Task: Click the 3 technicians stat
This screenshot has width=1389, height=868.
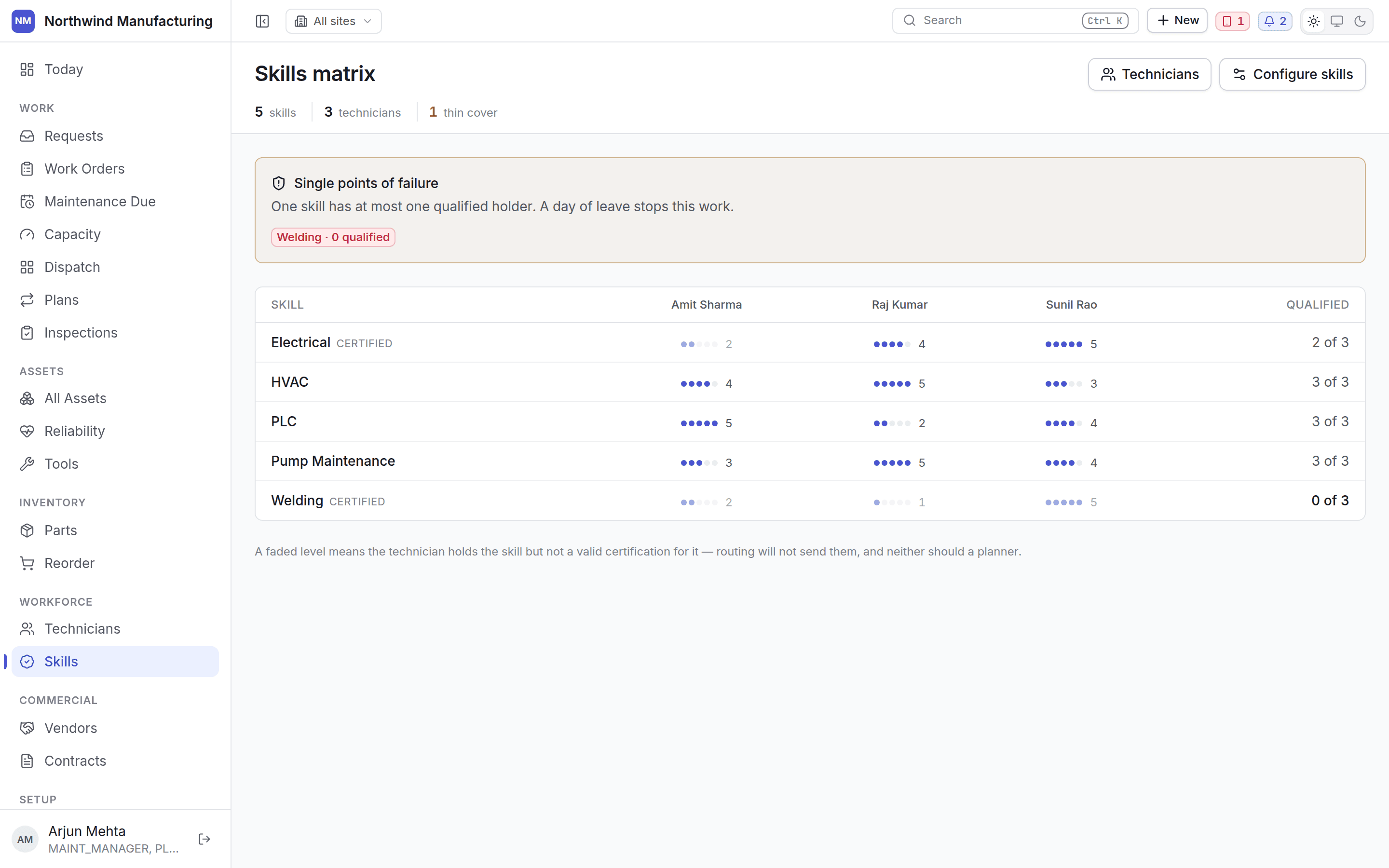Action: tap(363, 112)
